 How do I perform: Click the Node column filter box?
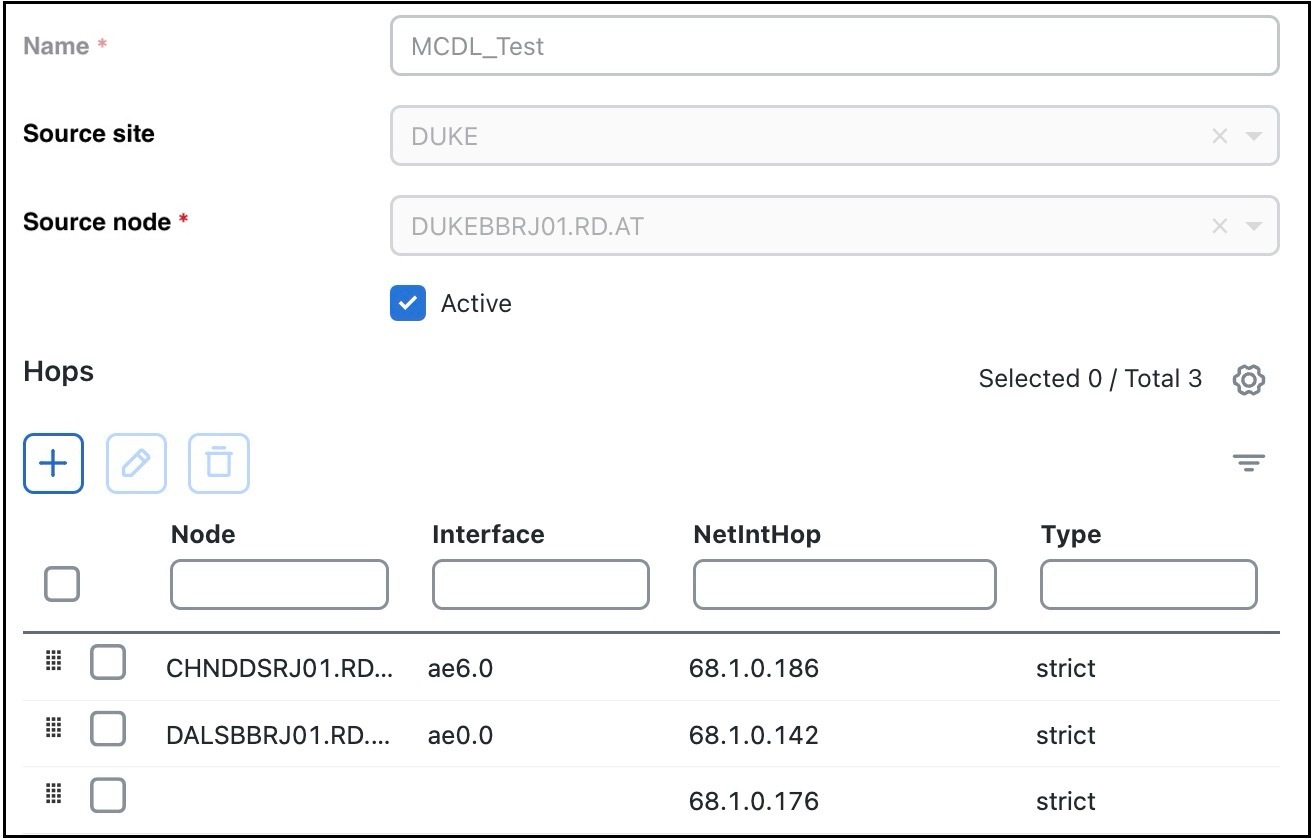pyautogui.click(x=278, y=584)
